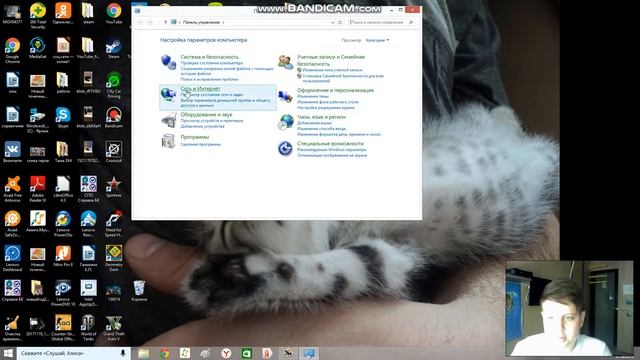Click 'Оформление и персонализация' heading link
This screenshot has height=360, width=640.
click(335, 90)
